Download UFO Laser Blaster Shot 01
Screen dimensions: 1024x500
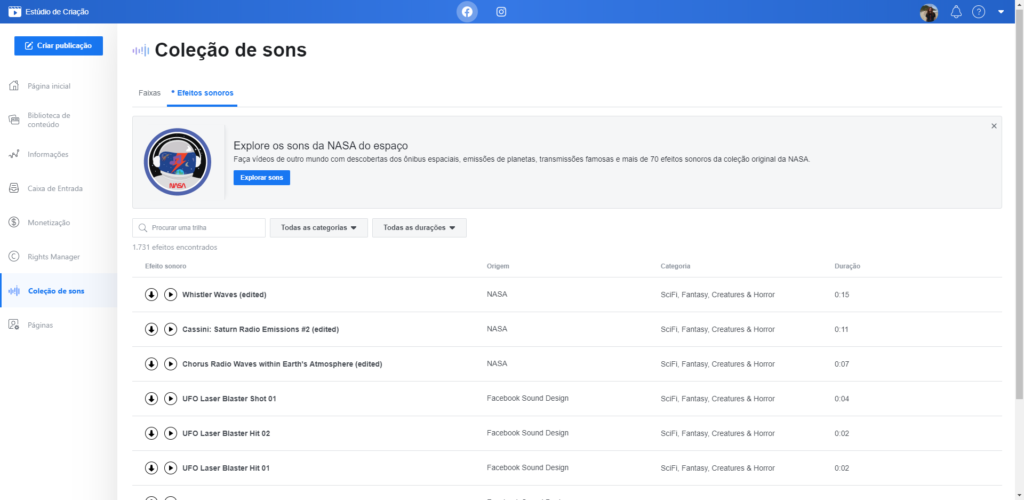(151, 398)
